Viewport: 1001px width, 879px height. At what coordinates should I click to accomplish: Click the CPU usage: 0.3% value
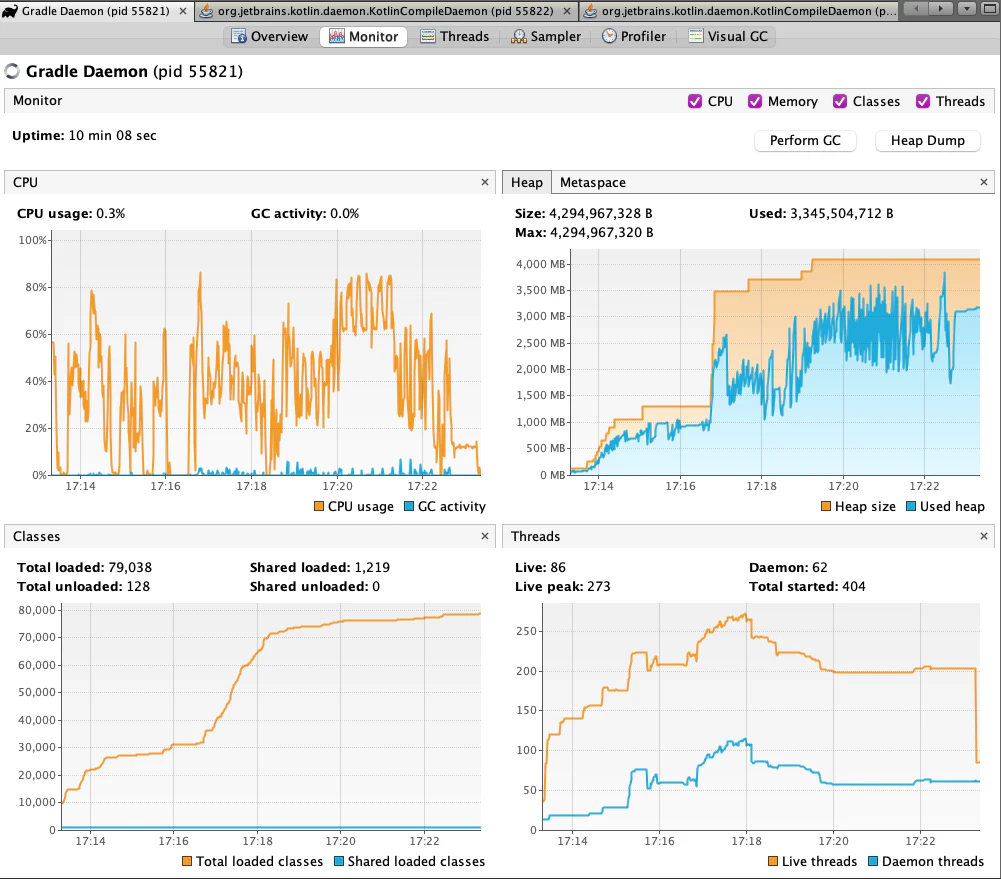(71, 213)
